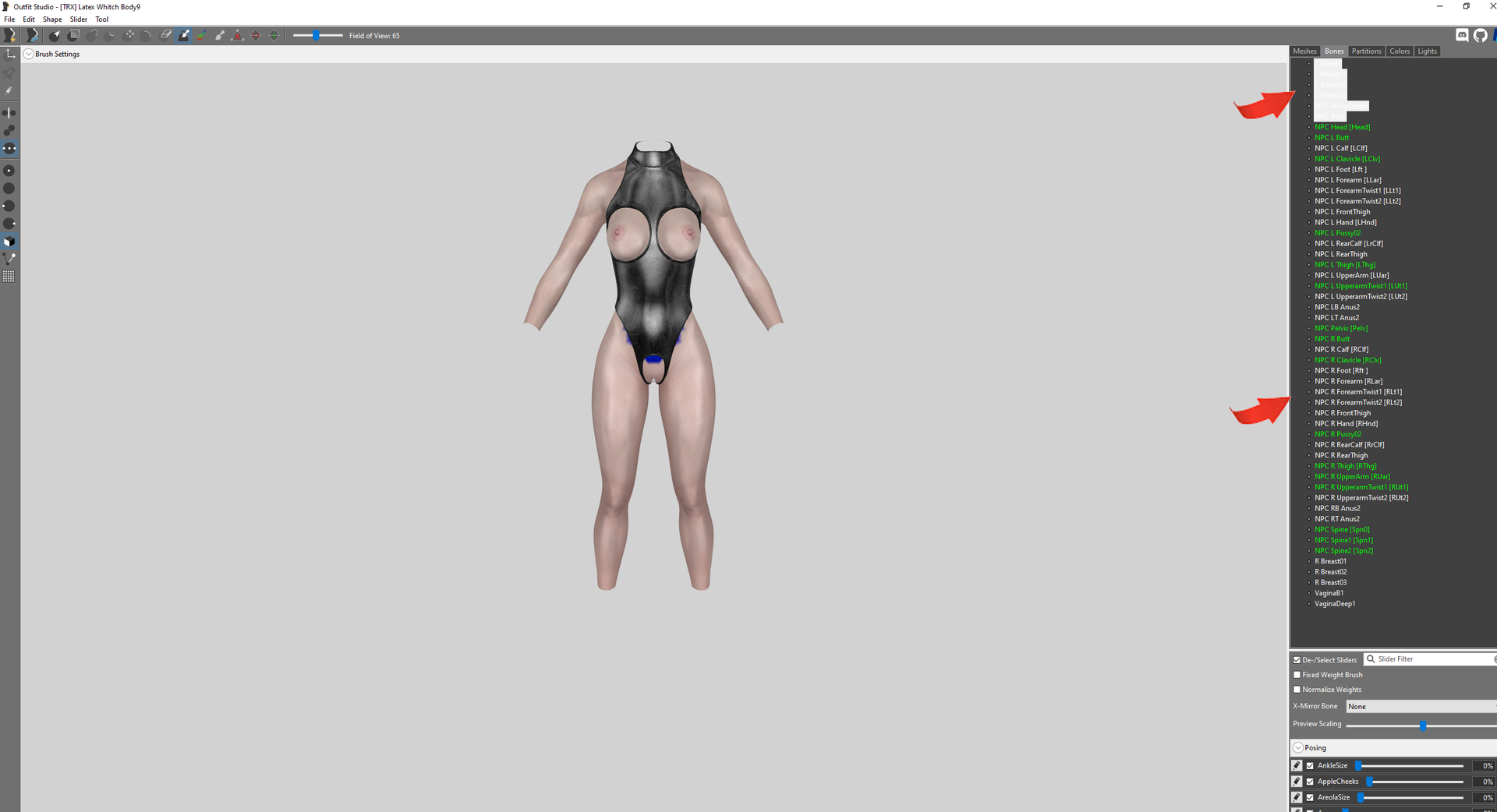Select the R Breast01 bone
Screen dimensions: 1497x812
tap(1330, 561)
